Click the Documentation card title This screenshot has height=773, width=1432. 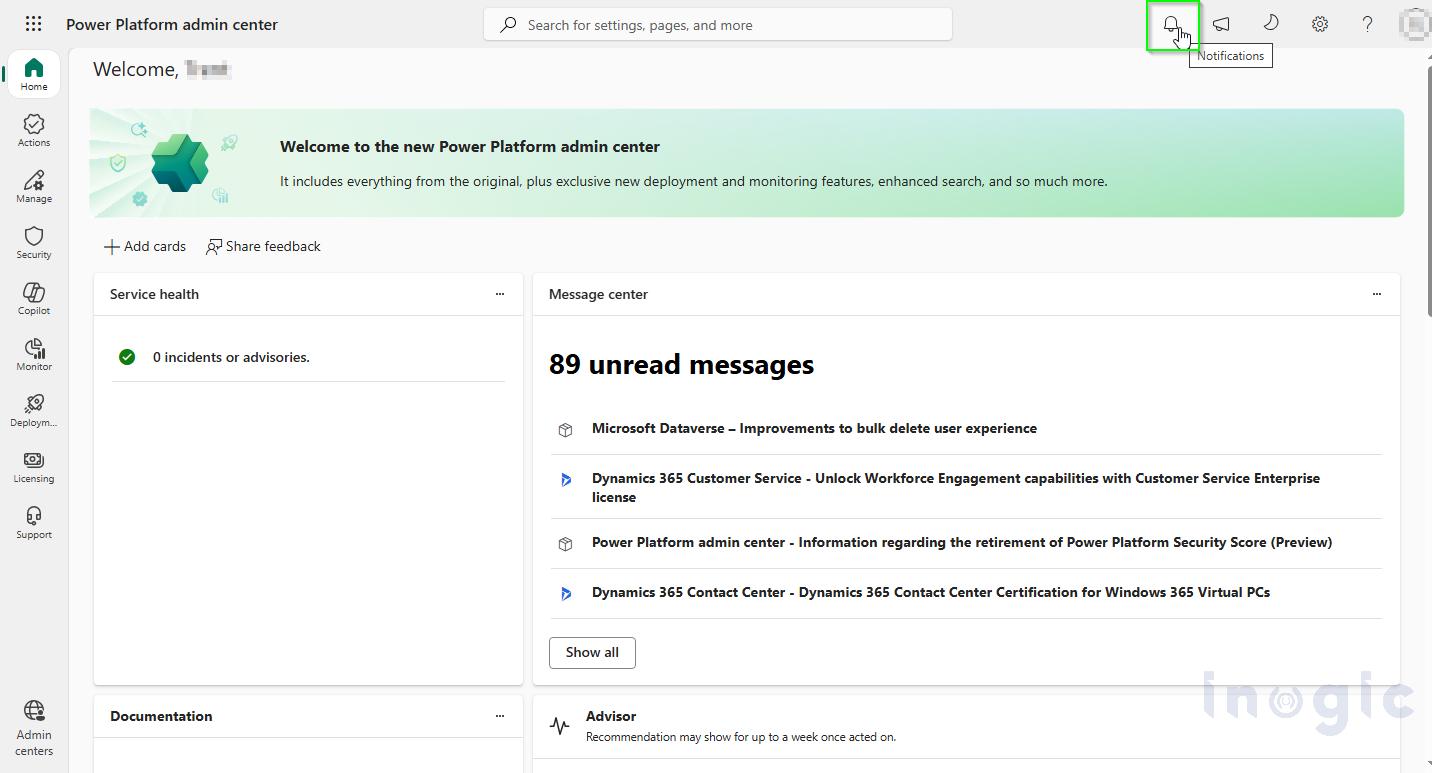(x=161, y=716)
